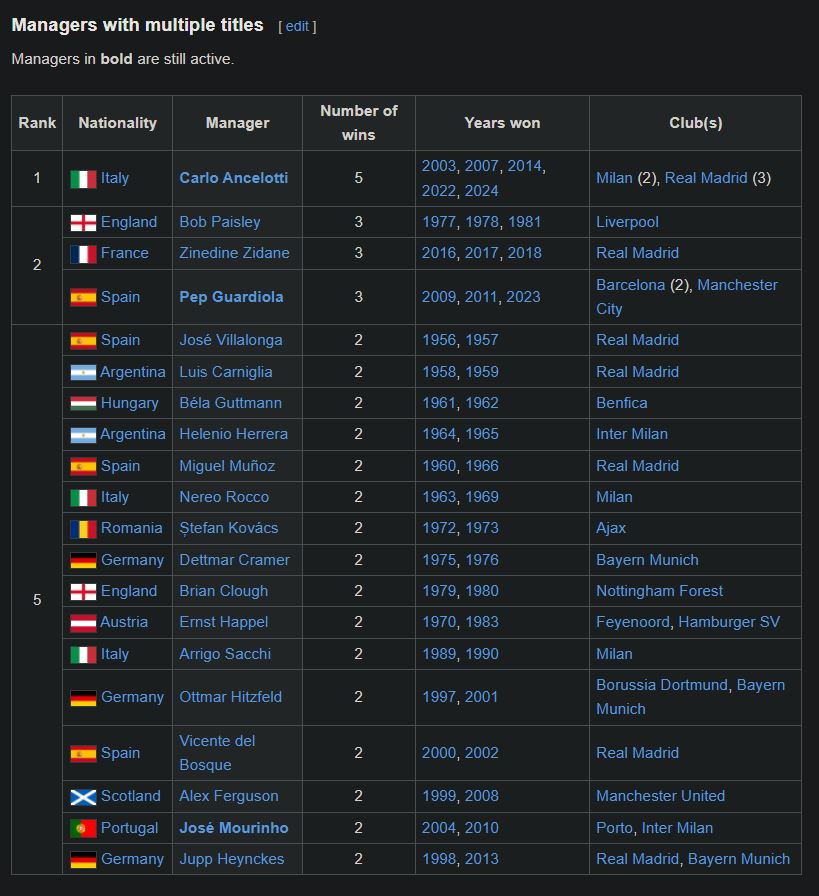Click the José Mourinho manager link
Screen dimensions: 819x896
[x=233, y=828]
